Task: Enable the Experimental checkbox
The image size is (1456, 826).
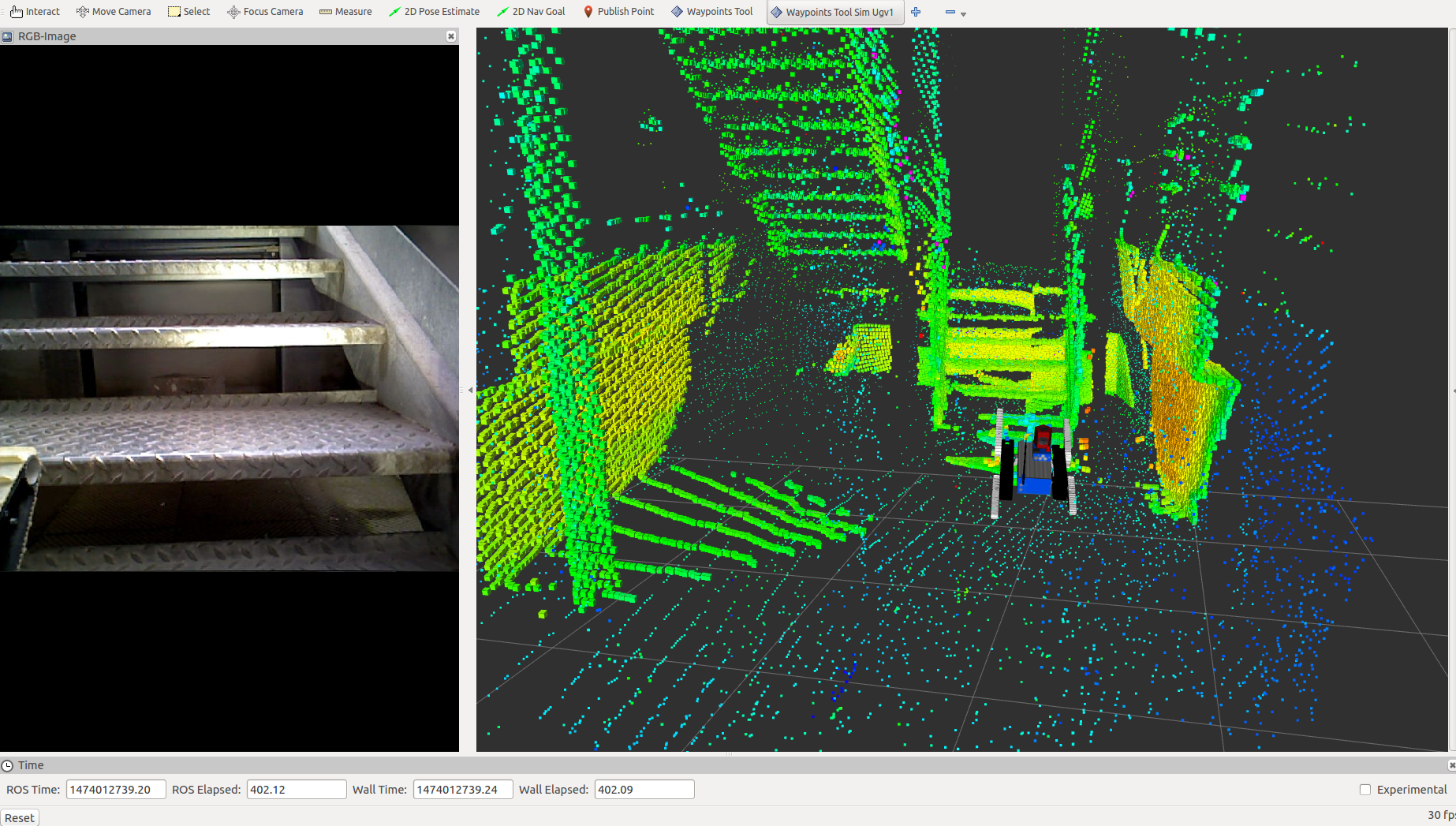Action: point(1365,790)
